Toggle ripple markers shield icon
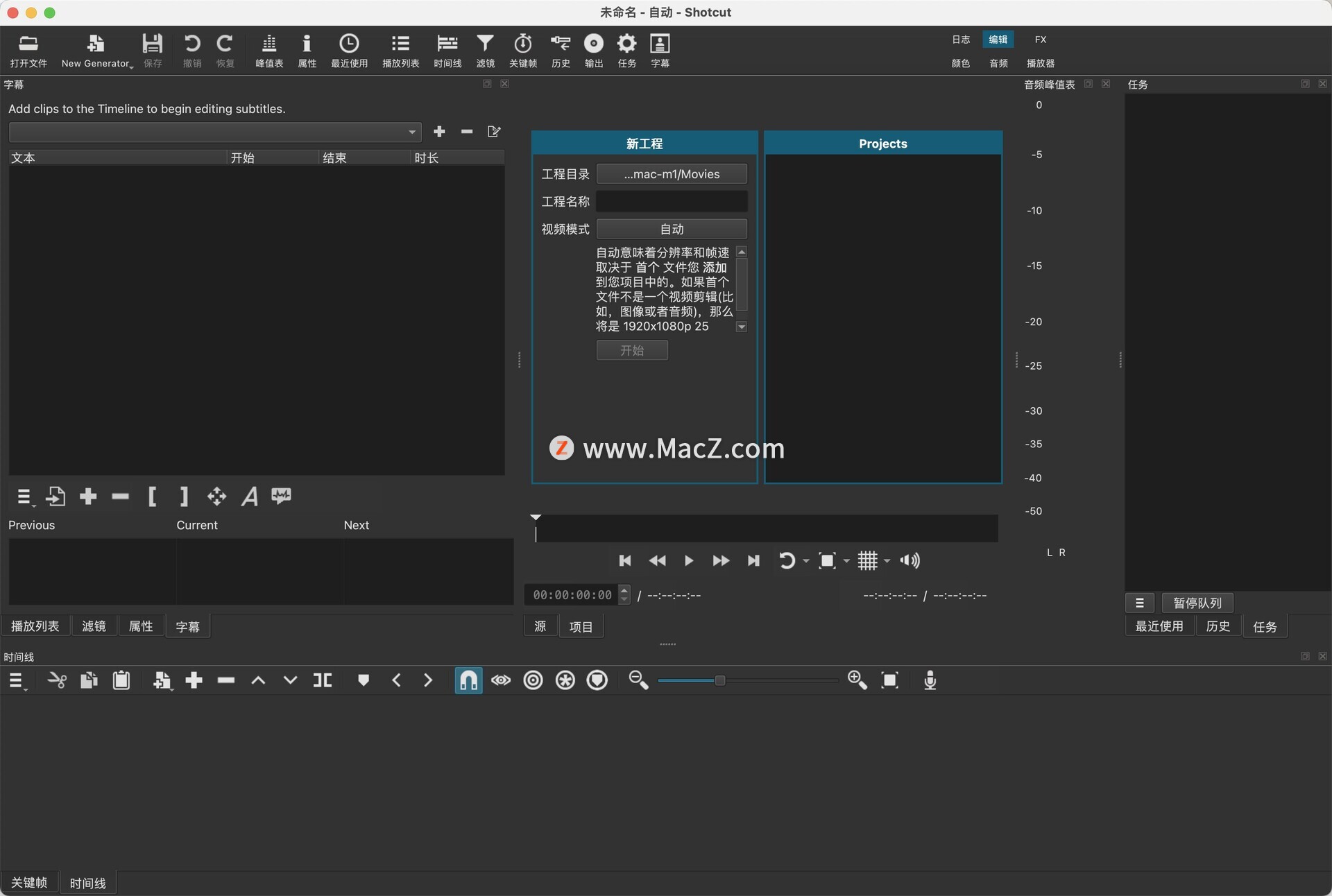The height and width of the screenshot is (896, 1332). 597,680
